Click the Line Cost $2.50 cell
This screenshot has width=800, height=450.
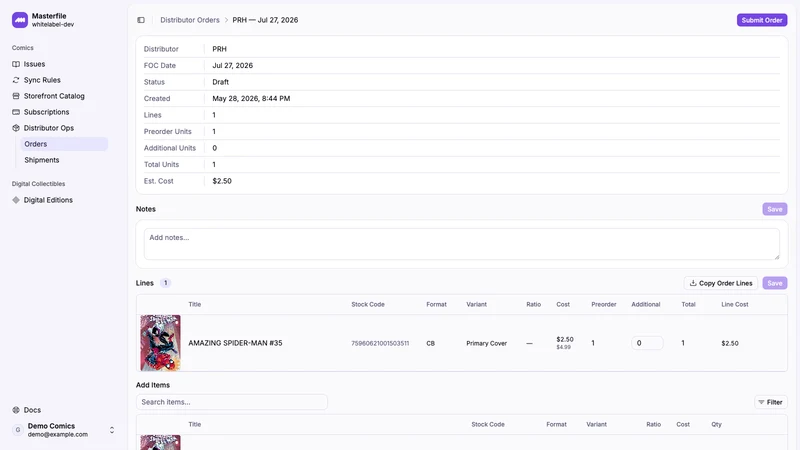(x=730, y=343)
